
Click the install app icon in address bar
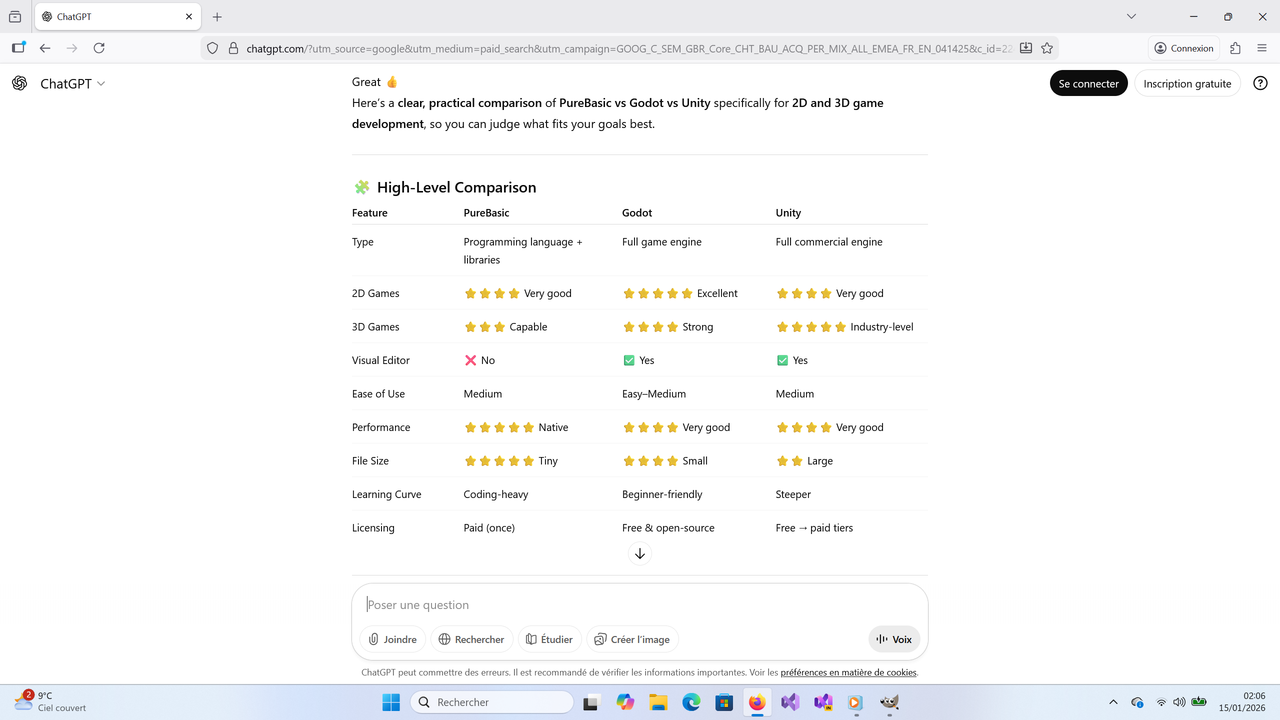coord(1026,48)
